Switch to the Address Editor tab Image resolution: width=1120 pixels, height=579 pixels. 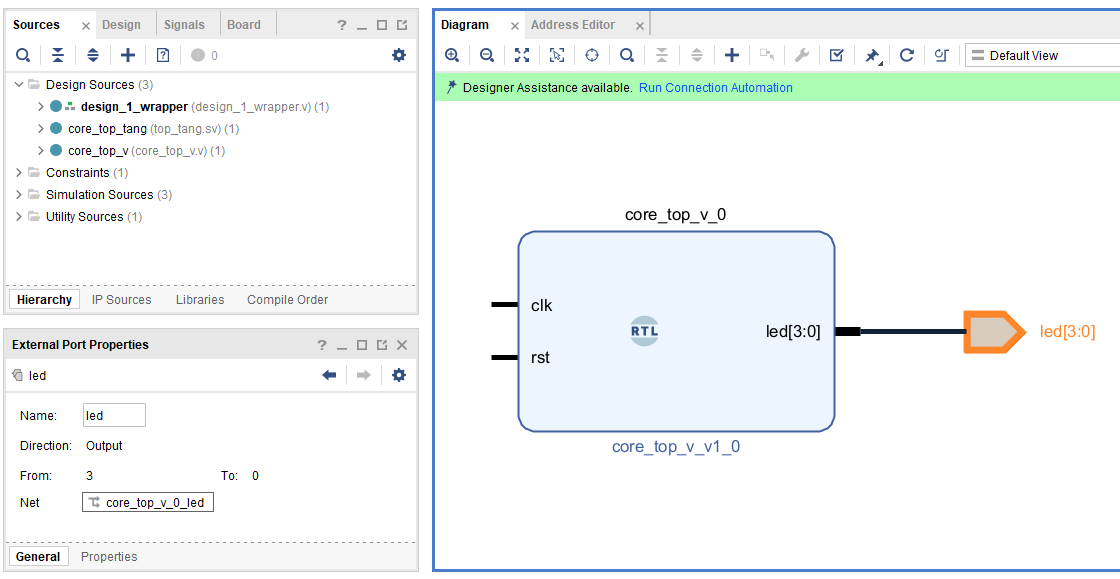click(x=573, y=24)
